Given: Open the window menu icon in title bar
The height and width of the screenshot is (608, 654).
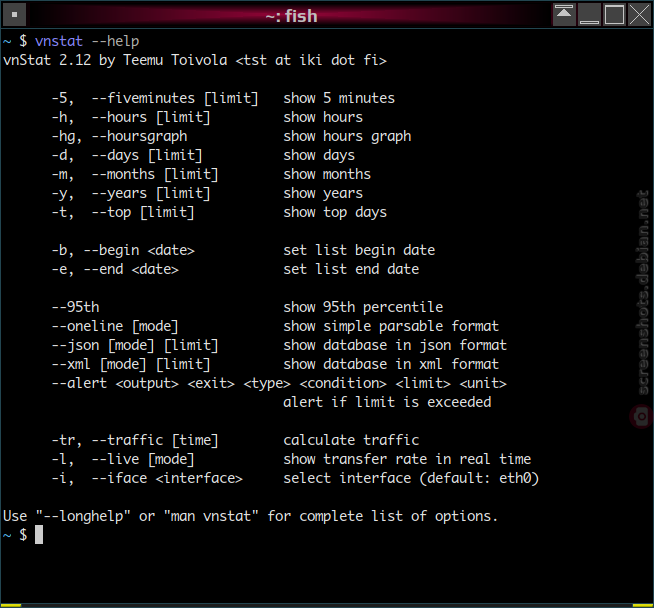Looking at the screenshot, I should [15, 15].
